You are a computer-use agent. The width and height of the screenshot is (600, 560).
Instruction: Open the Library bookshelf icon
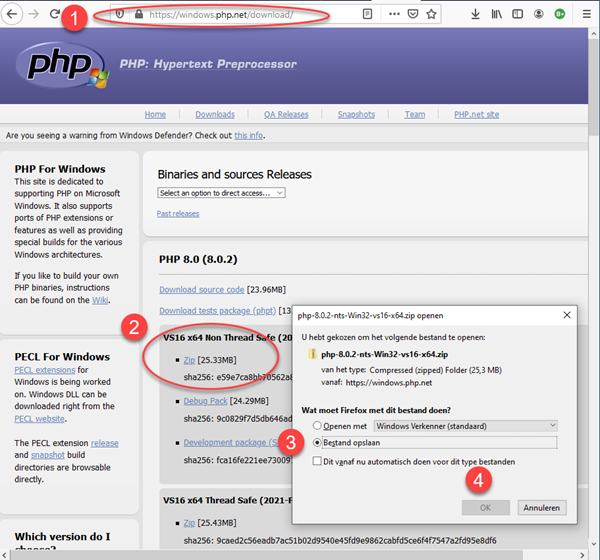pyautogui.click(x=496, y=15)
